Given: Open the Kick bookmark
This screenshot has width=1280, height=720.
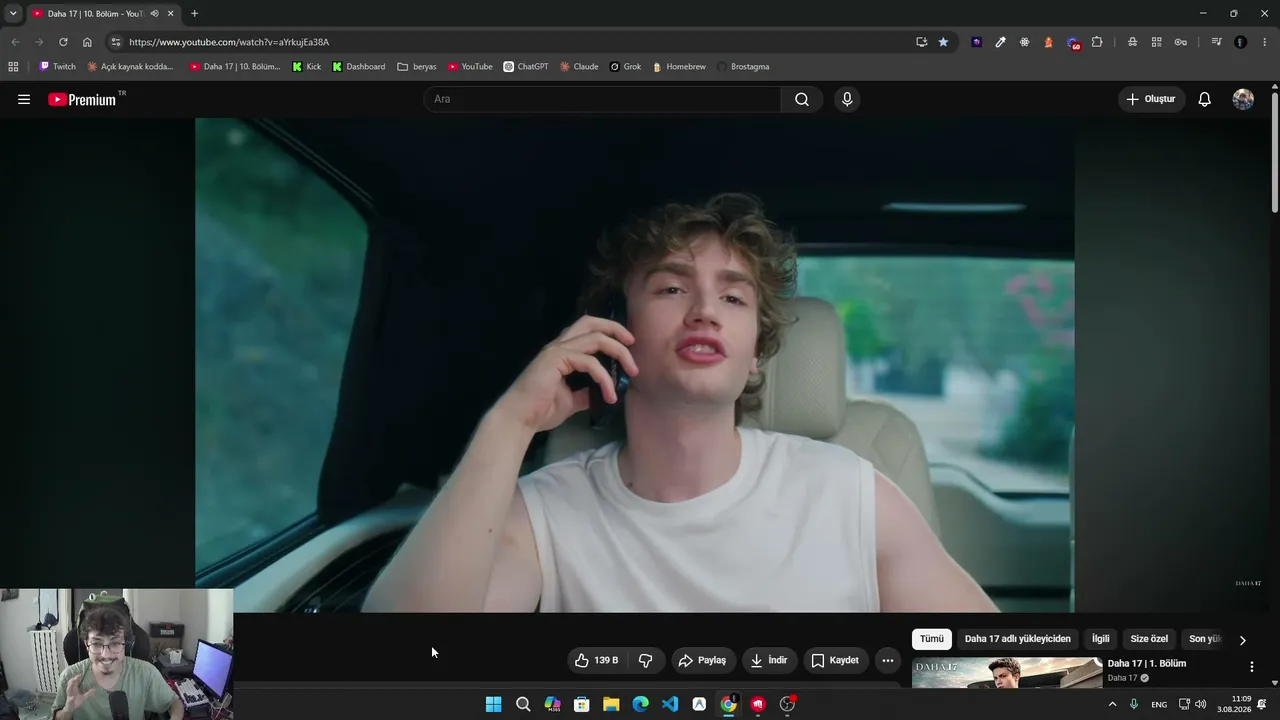Looking at the screenshot, I should click(x=306, y=67).
